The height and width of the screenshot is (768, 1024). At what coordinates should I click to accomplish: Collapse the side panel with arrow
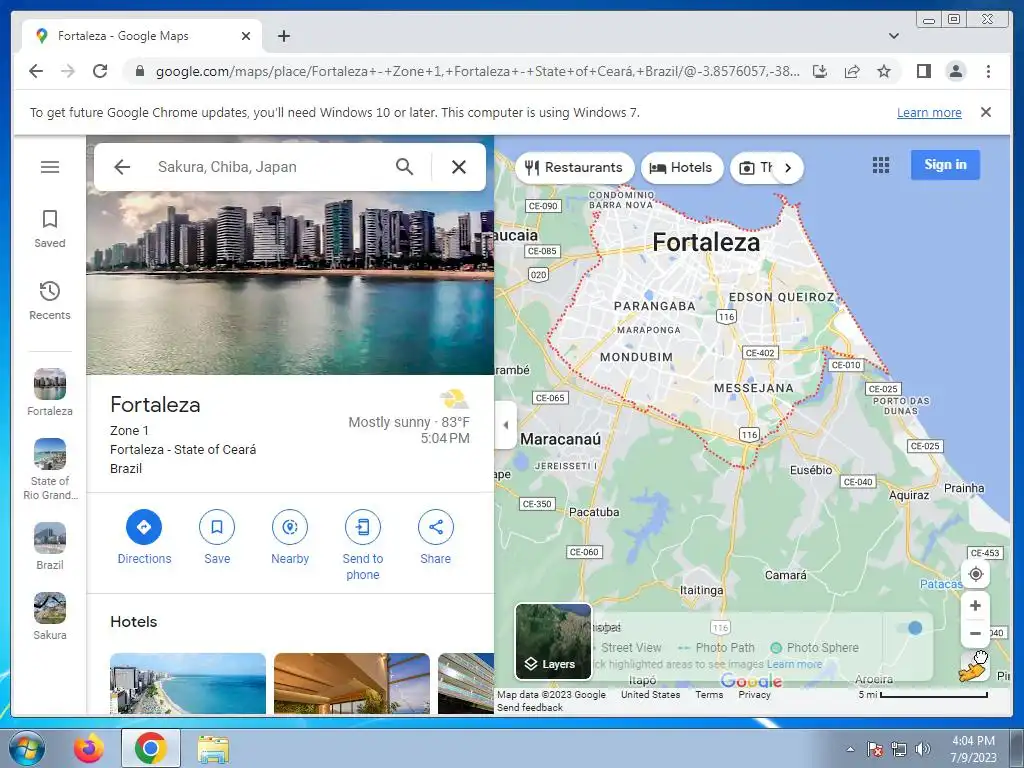505,425
